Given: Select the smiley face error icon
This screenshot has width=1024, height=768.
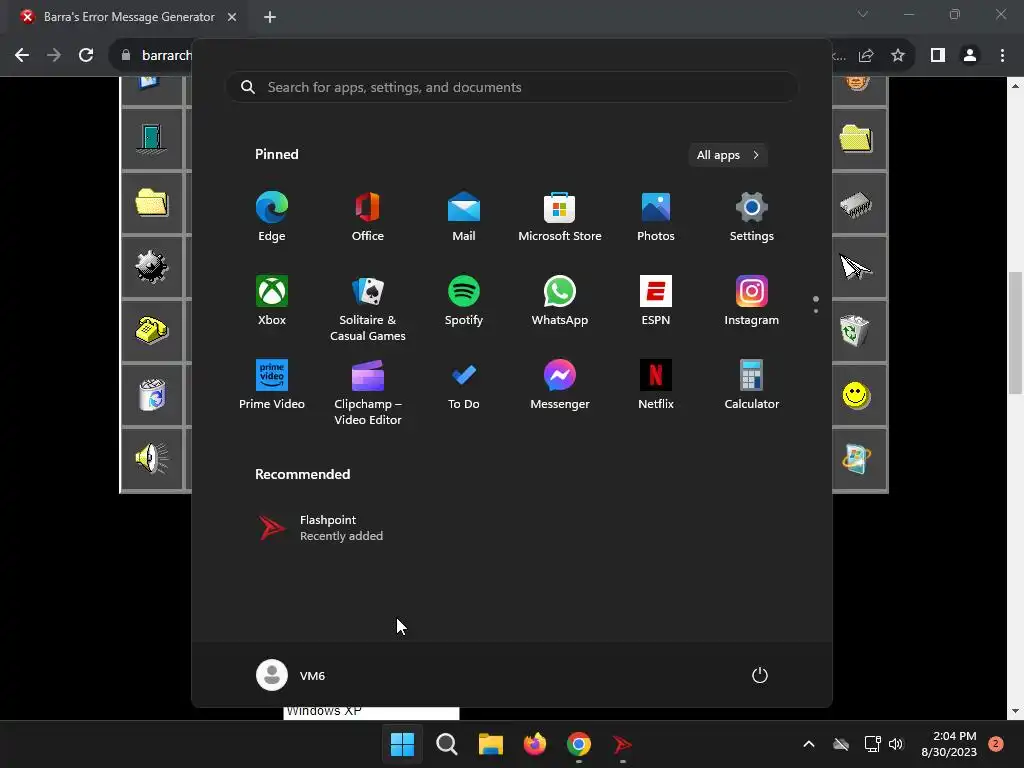Looking at the screenshot, I should point(856,395).
